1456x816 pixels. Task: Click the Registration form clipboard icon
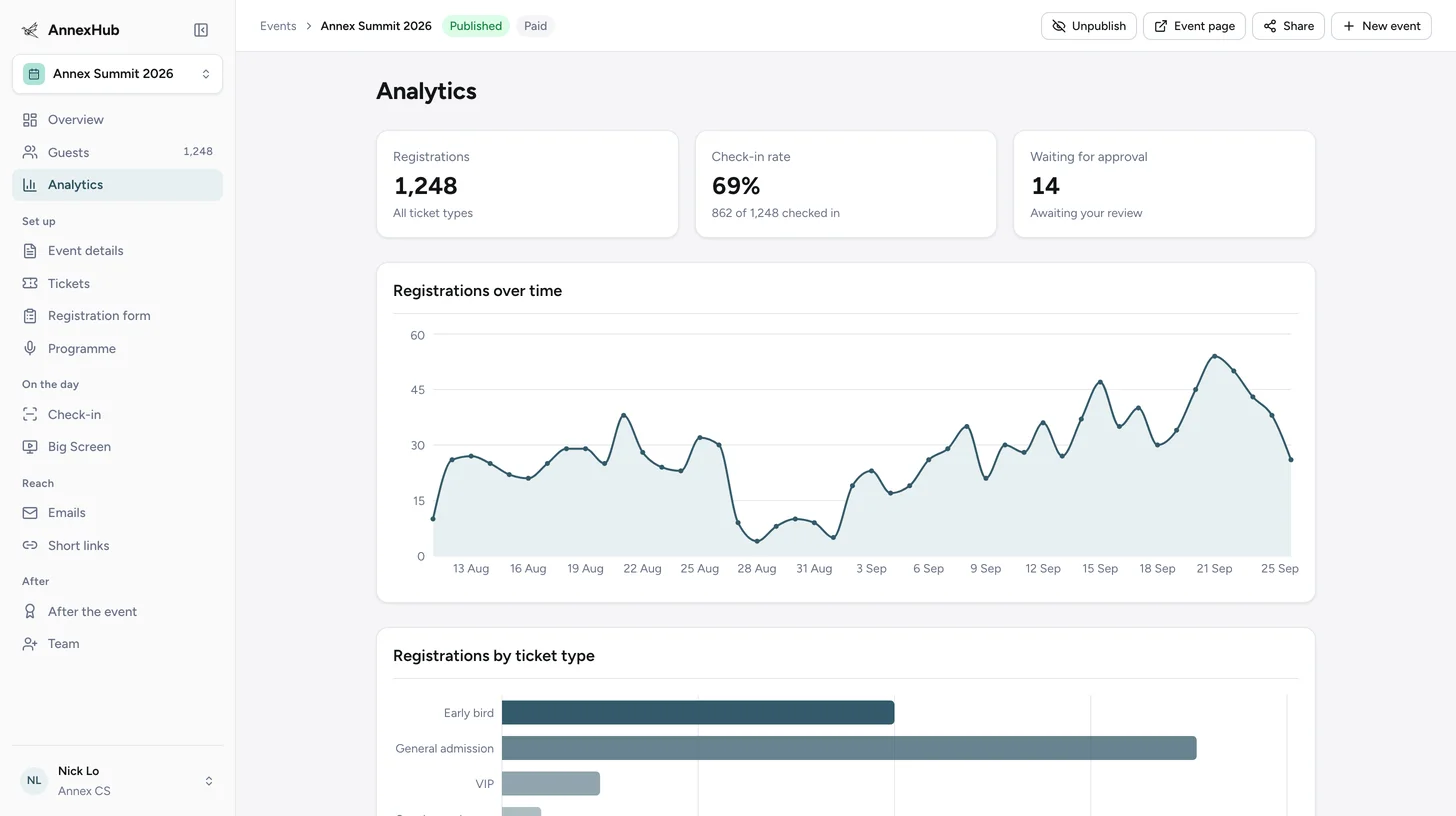pyautogui.click(x=30, y=316)
